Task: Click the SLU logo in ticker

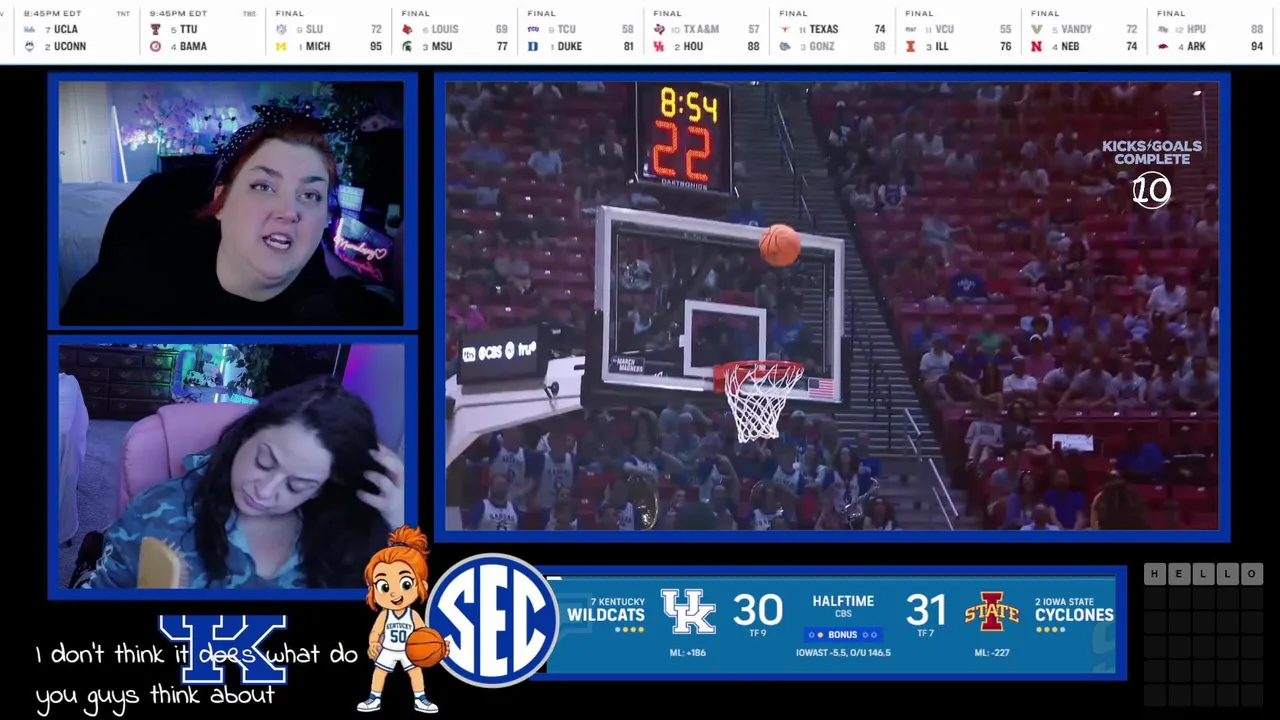Action: (x=281, y=30)
